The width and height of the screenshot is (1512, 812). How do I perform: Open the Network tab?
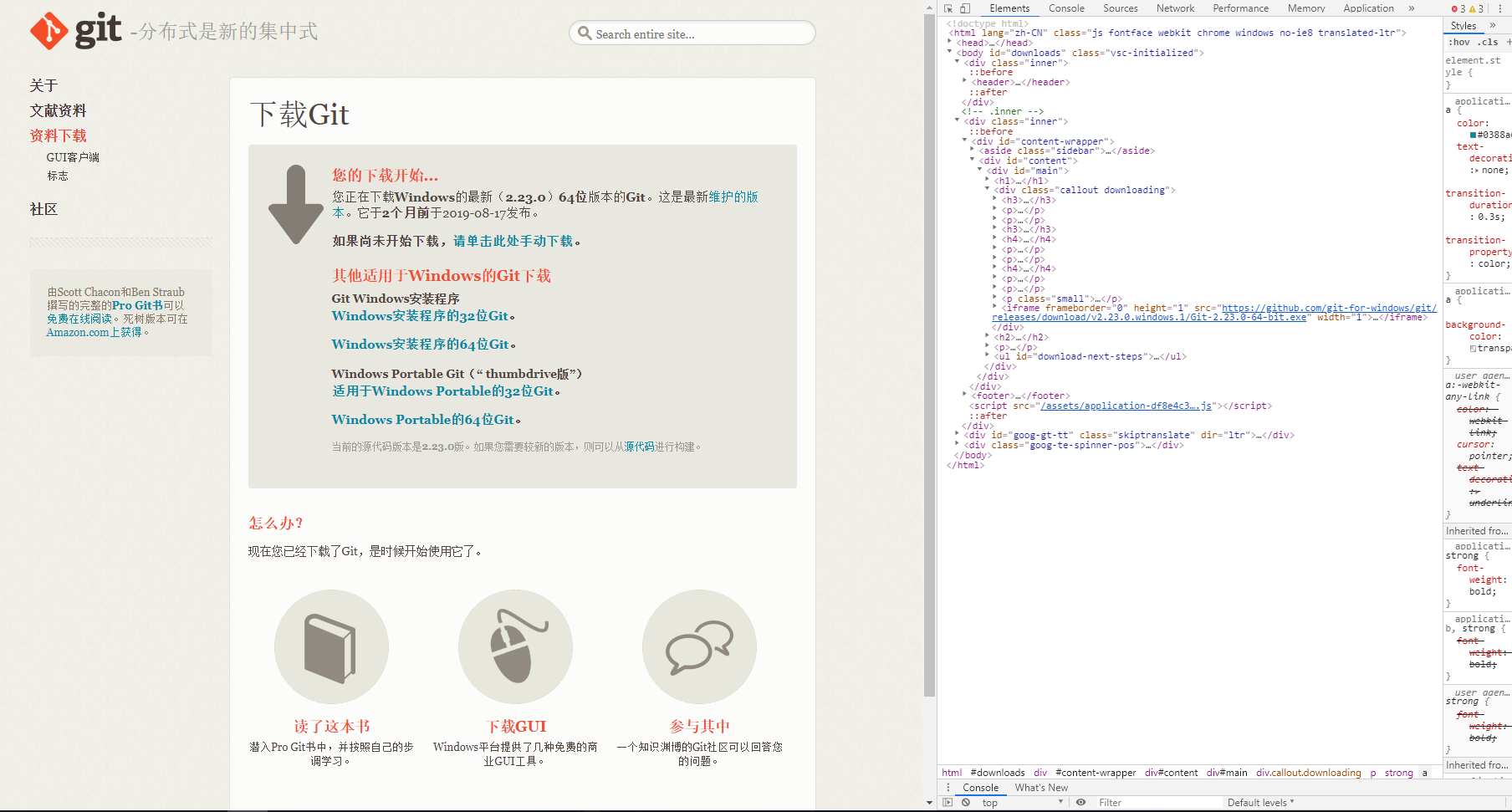pos(1175,8)
